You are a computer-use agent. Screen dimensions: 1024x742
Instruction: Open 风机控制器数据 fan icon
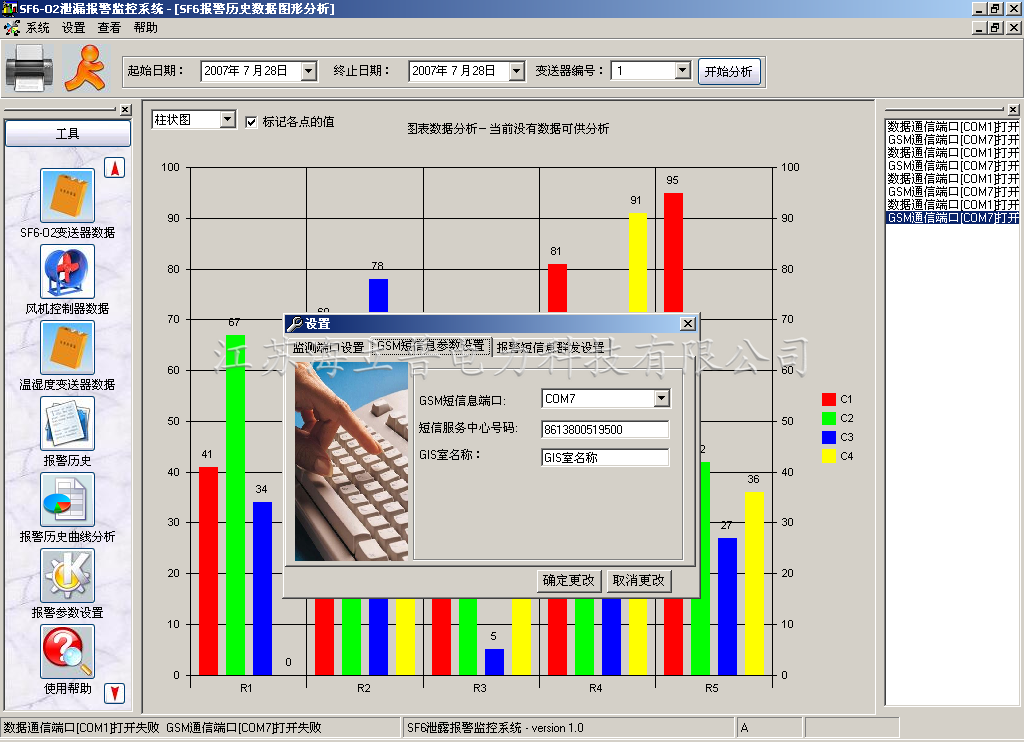coord(67,272)
